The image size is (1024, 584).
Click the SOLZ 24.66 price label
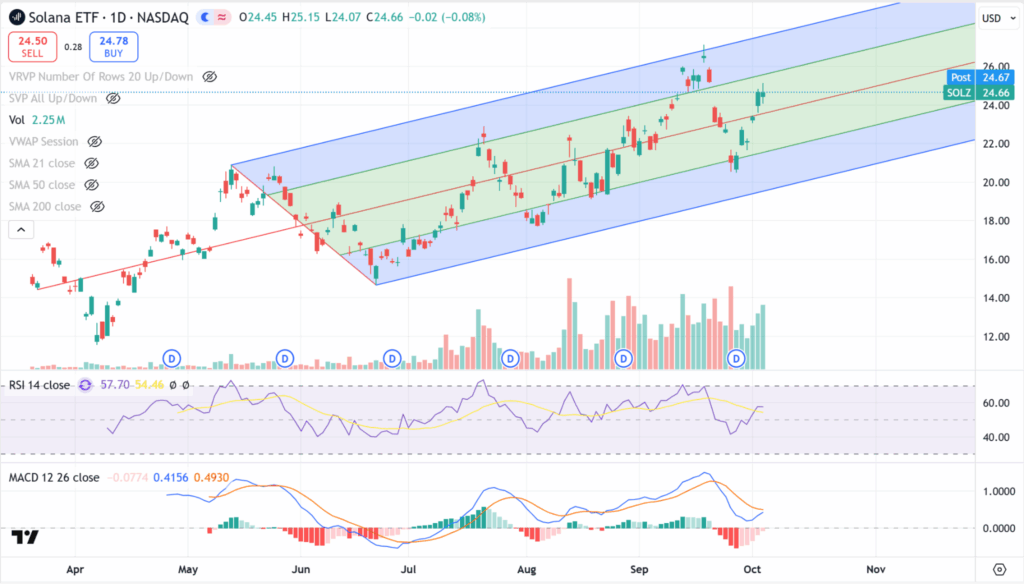(x=979, y=93)
